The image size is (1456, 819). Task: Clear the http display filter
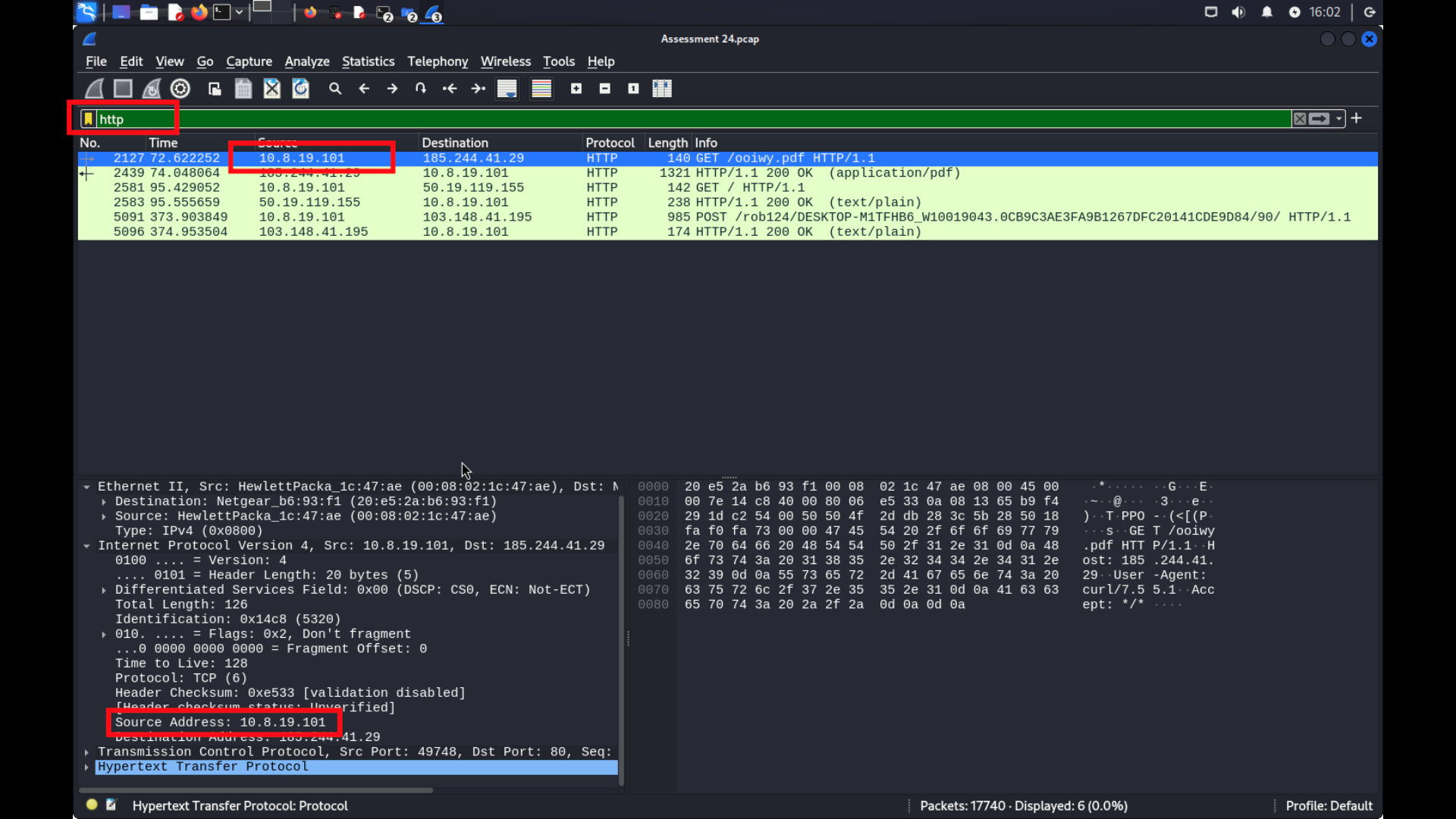[x=1300, y=118]
